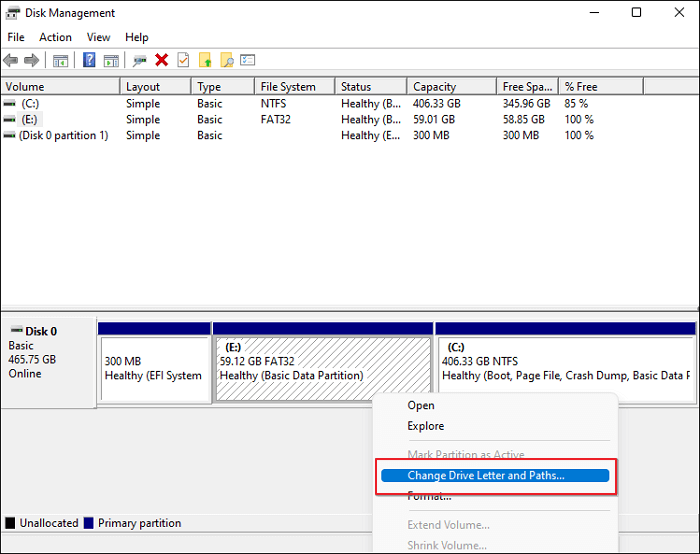
Task: Click the NTFS file system cell
Action: point(273,104)
